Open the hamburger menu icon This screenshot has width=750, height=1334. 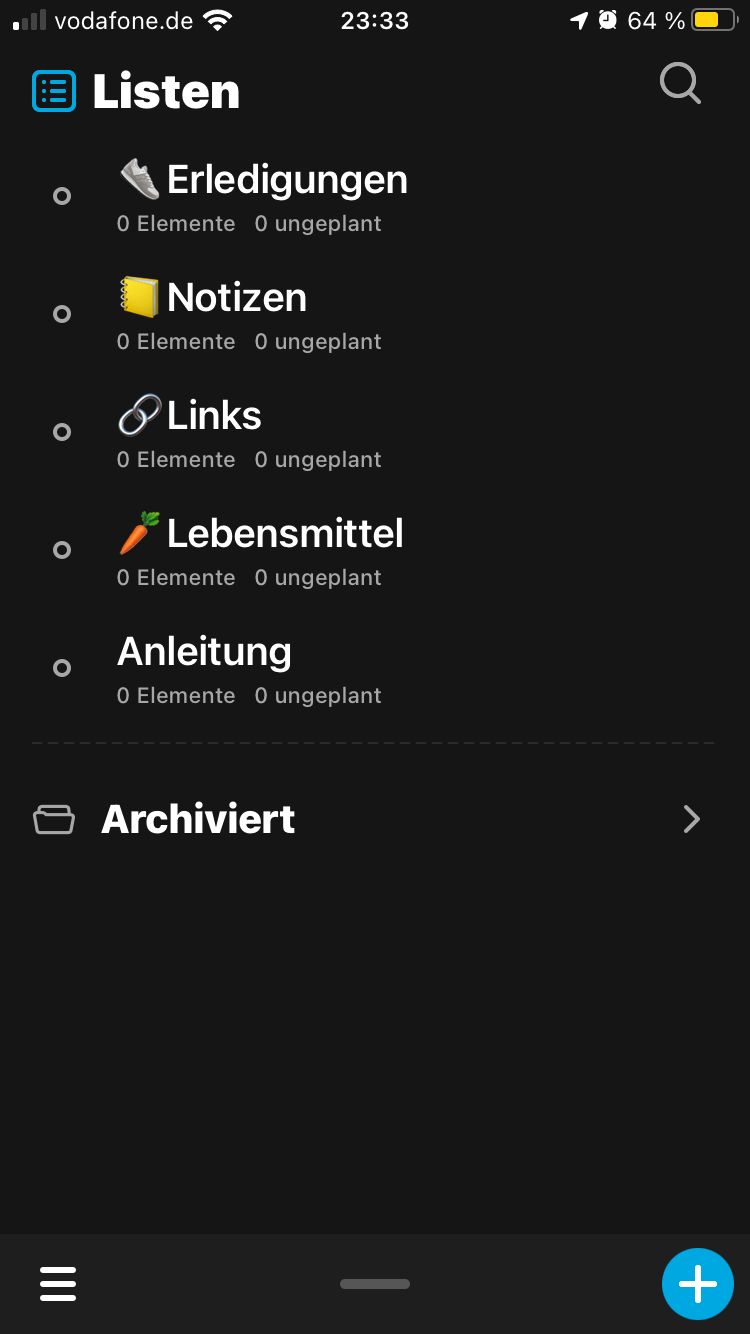(x=58, y=1283)
